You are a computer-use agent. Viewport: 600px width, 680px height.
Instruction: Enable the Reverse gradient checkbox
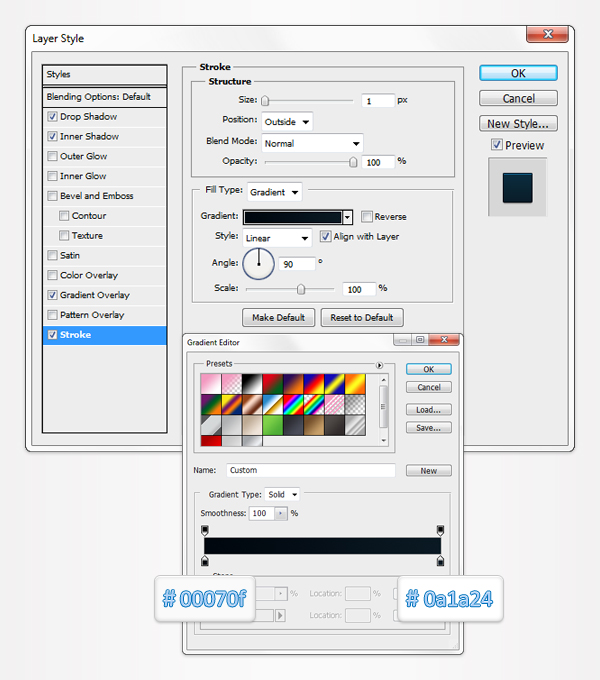point(367,216)
